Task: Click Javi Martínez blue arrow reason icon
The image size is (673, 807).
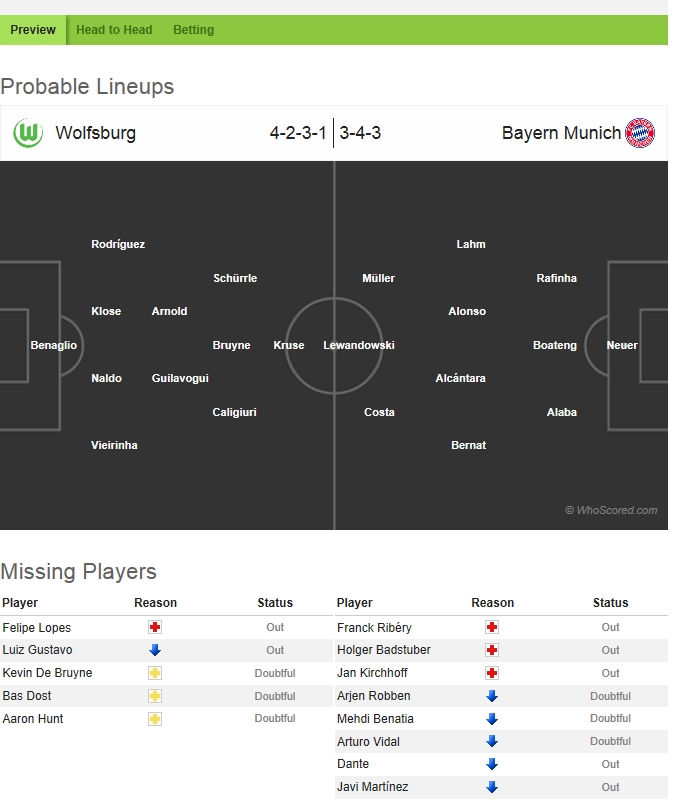Action: (x=492, y=787)
